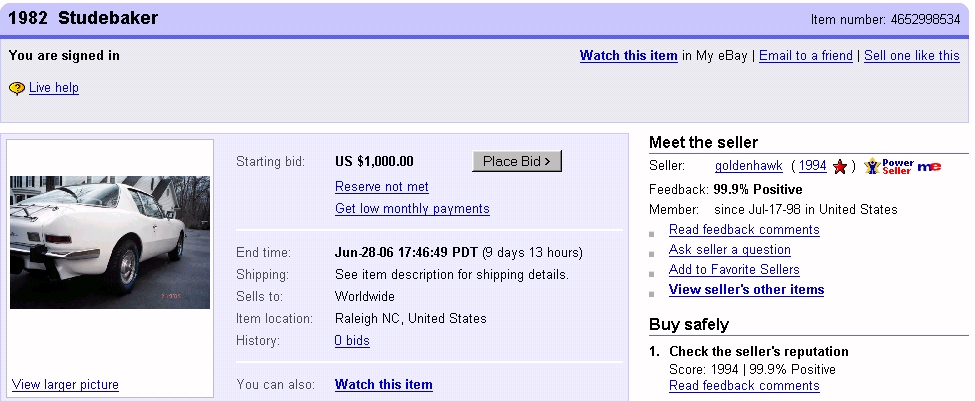Screen dimensions: 975x401
Task: Click Sell one like this link
Action: 911,56
